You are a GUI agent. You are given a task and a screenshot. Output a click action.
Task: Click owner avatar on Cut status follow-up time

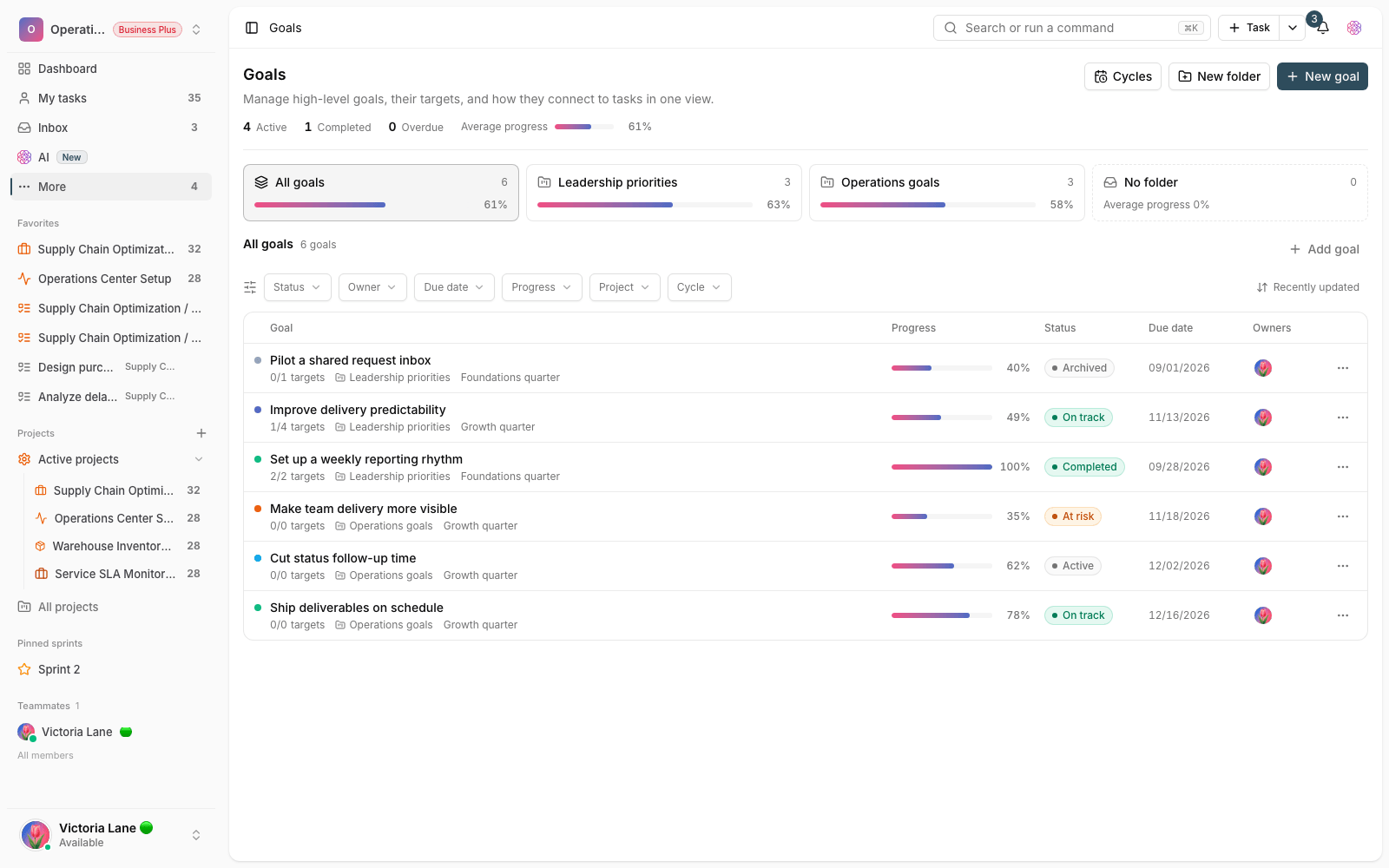click(x=1263, y=566)
